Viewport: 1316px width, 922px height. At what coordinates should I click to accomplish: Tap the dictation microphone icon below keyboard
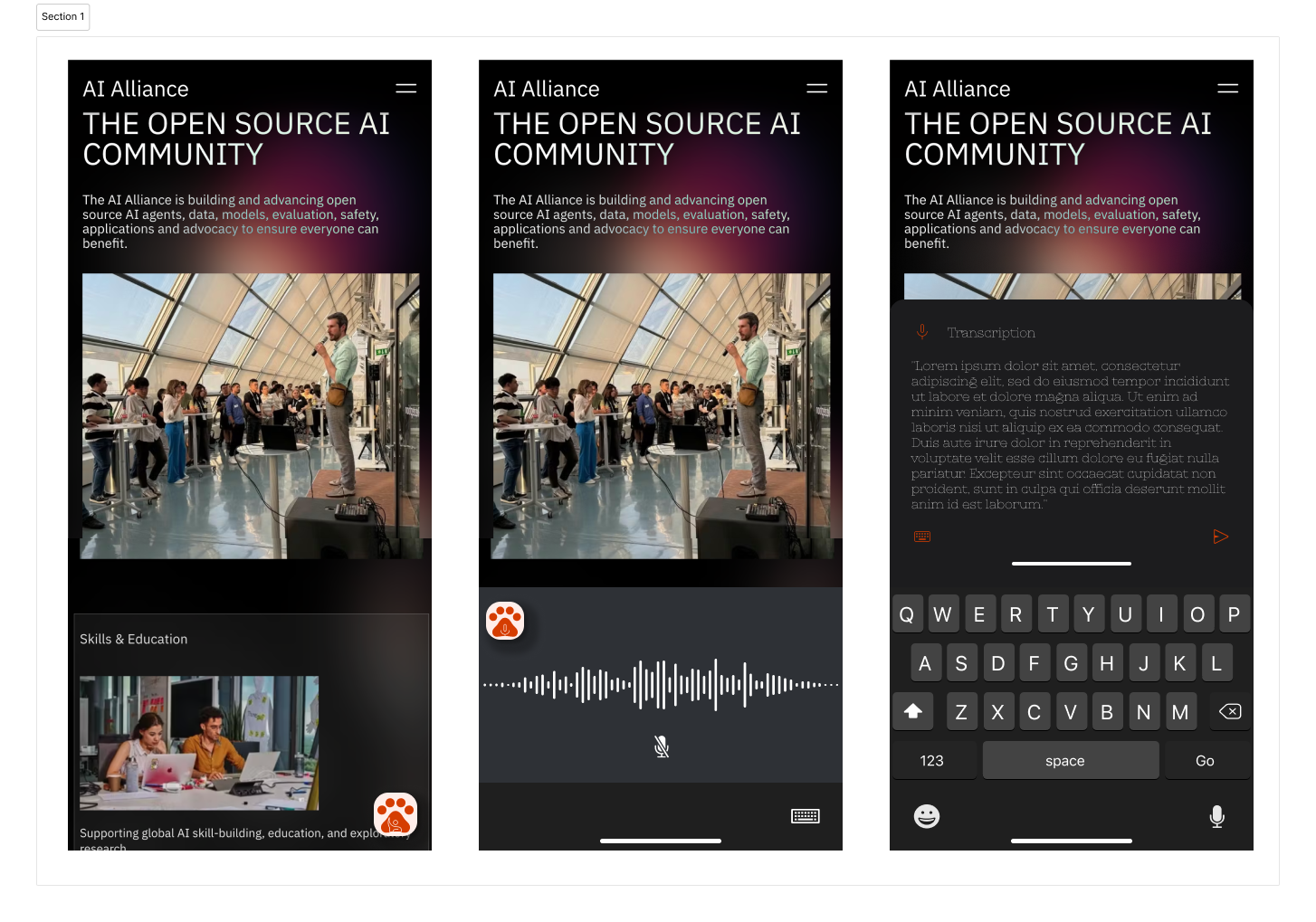pos(1217,817)
